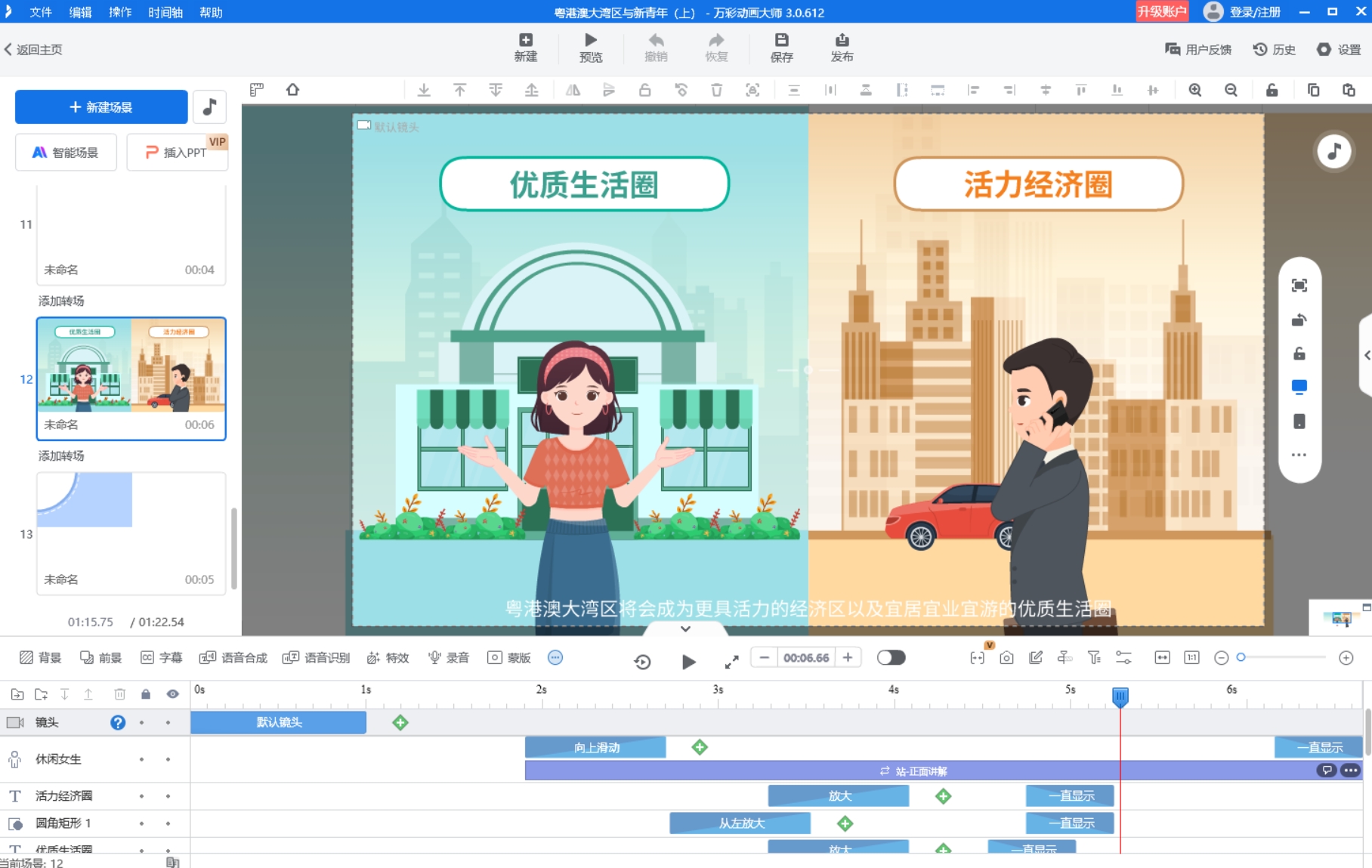Toggle the switch next to the time field

coord(891,658)
